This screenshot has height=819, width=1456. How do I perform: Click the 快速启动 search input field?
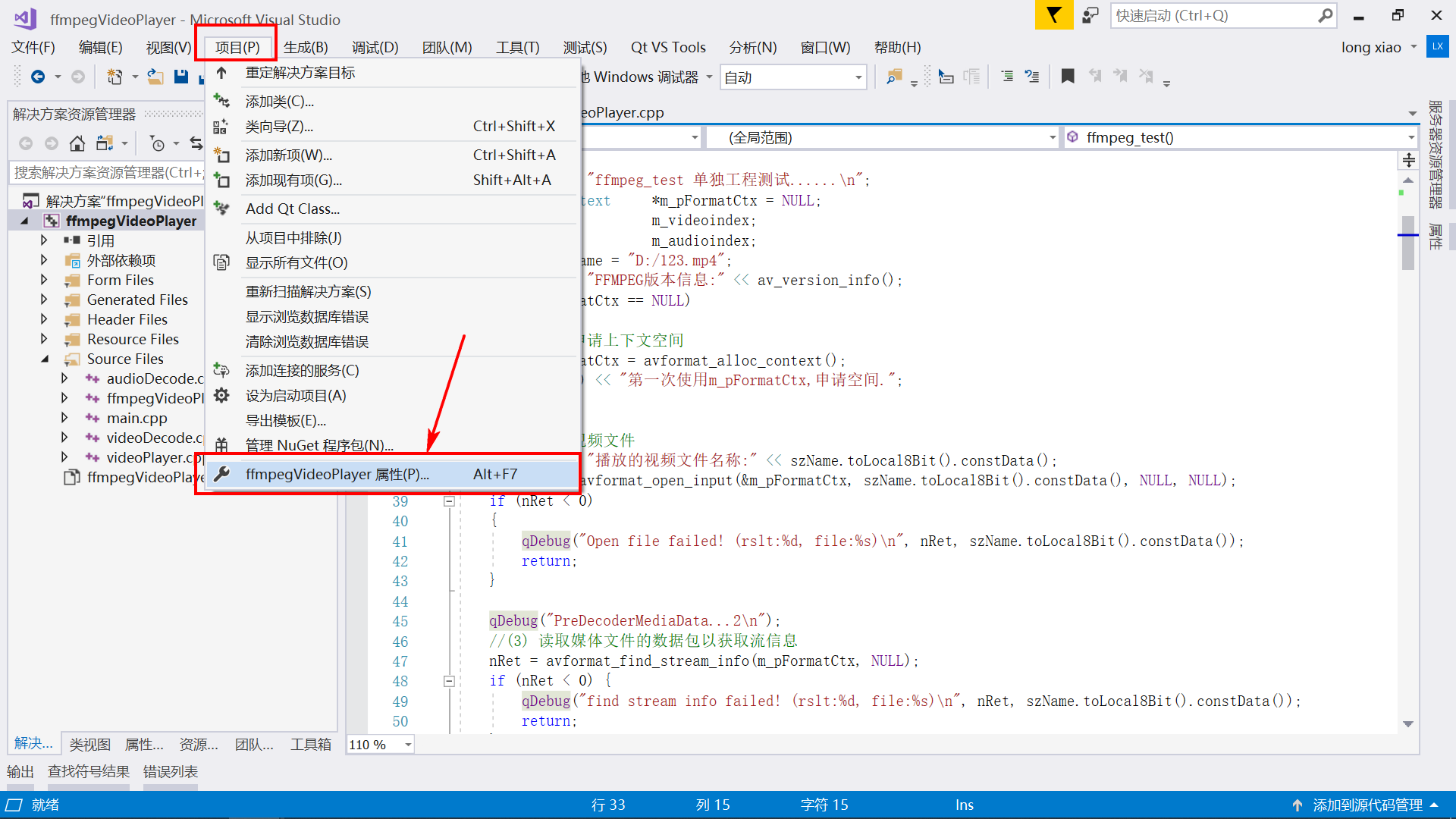[1213, 15]
